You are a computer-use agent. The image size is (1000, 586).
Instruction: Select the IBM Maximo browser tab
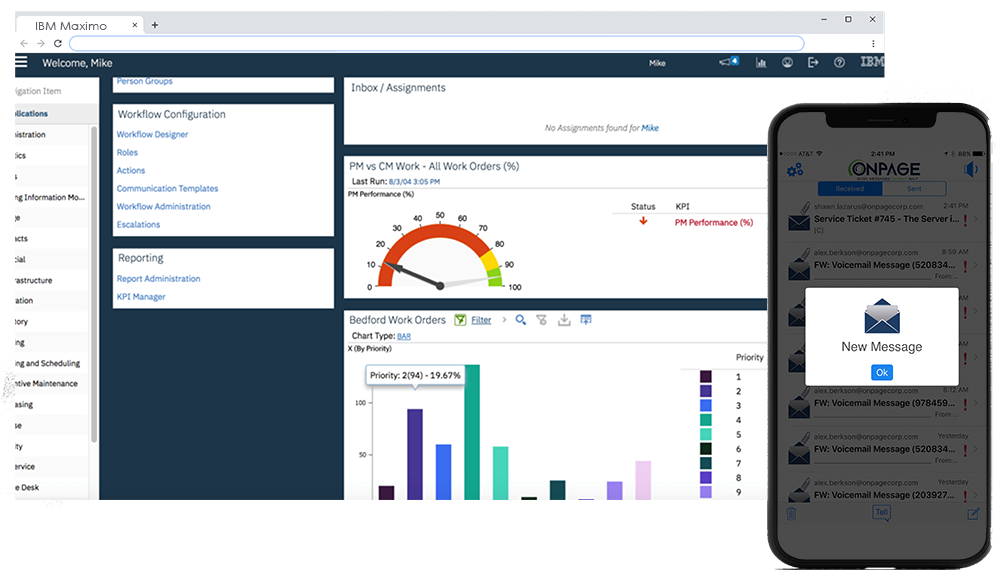[x=80, y=26]
